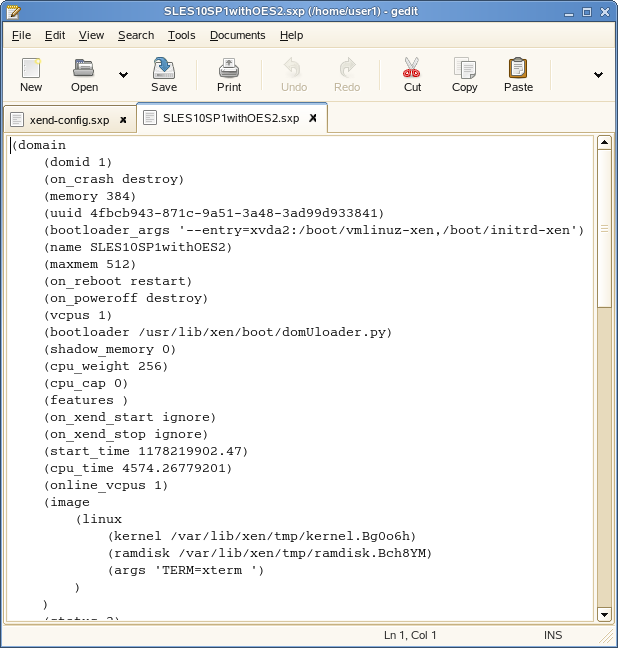Expand the toolbar overflow arrow
This screenshot has width=618, height=648.
(598, 75)
